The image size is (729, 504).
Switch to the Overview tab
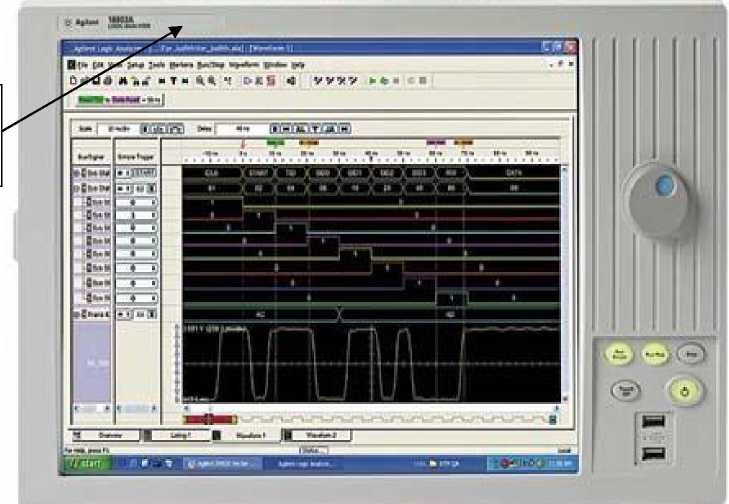point(107,436)
